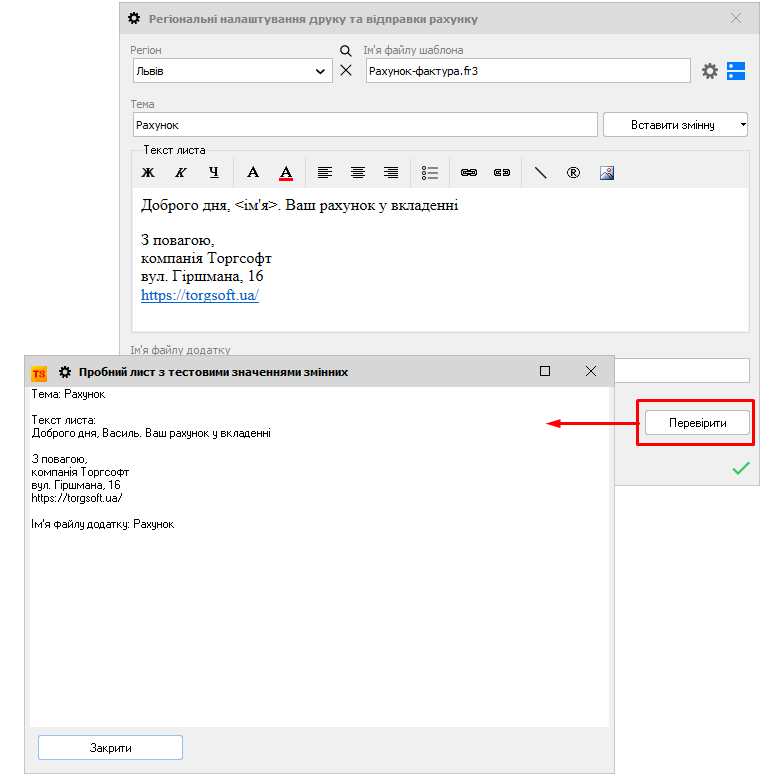Image resolution: width=762 pixels, height=775 pixels.
Task: Open the Вставити змінну dropdown
Action: pyautogui.click(x=675, y=124)
